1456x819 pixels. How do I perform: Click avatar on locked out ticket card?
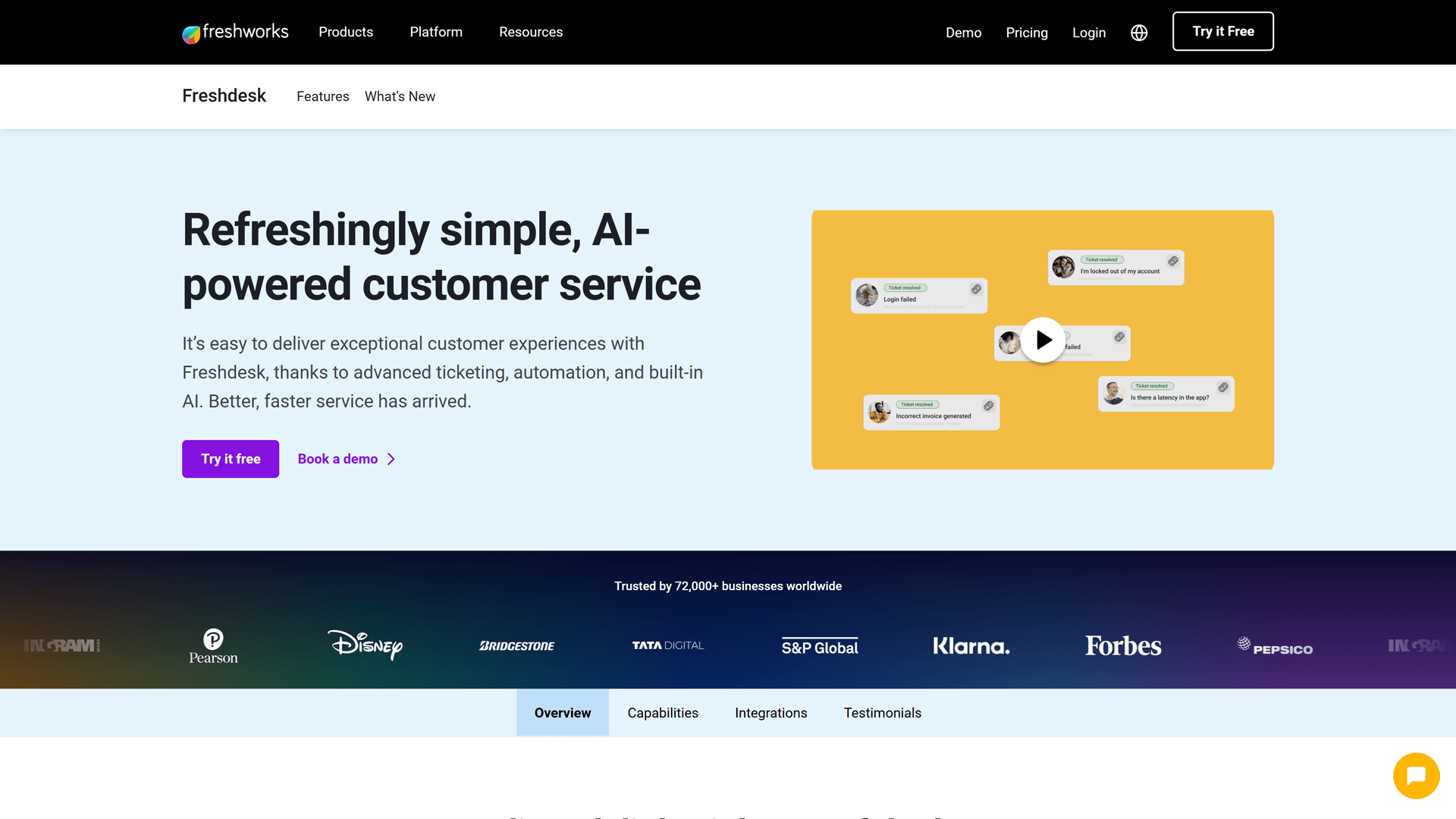point(1063,267)
